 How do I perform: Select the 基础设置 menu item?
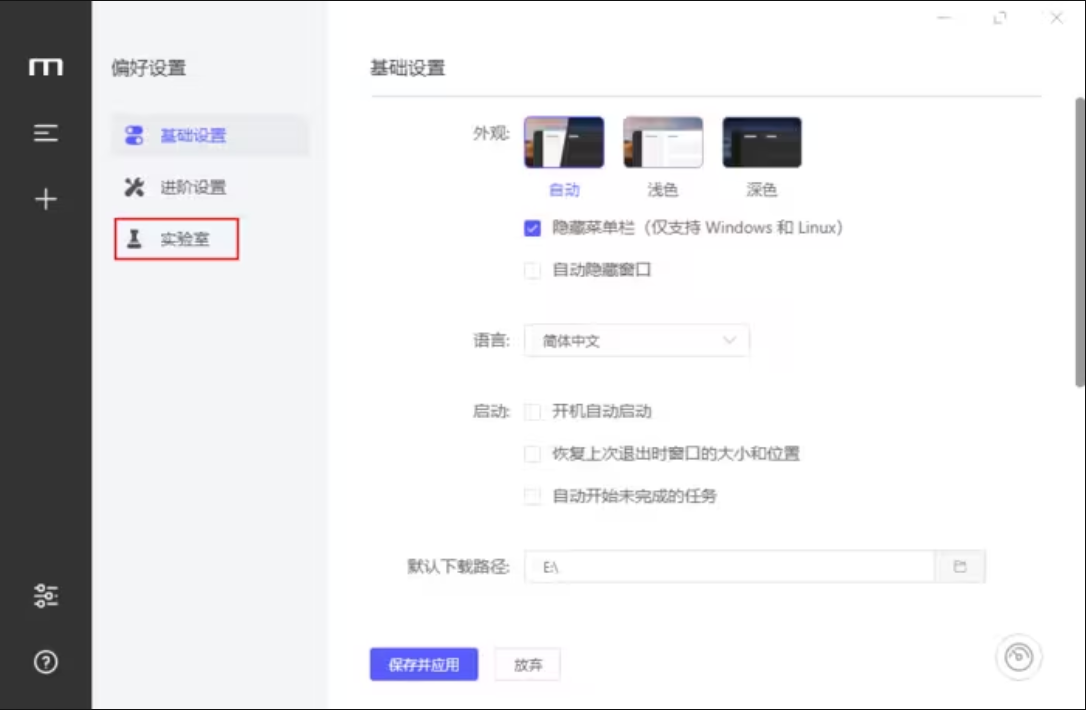tap(211, 135)
